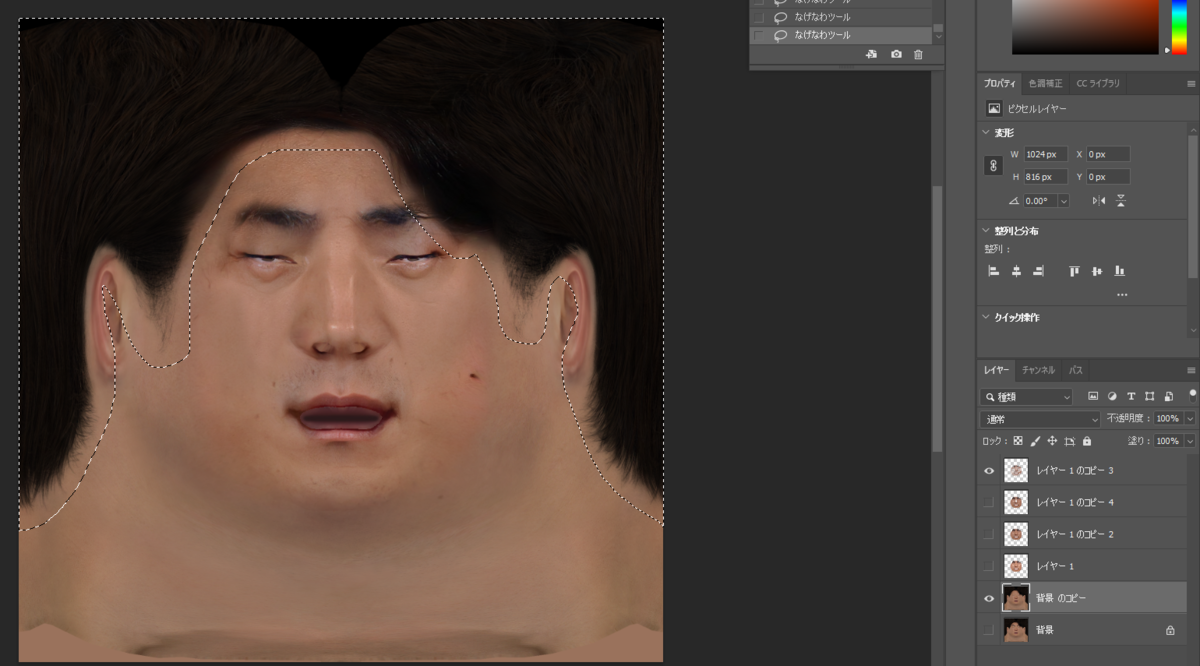Screen dimensions: 1200x666
Task: Show the 背景 layer
Action: click(x=989, y=630)
